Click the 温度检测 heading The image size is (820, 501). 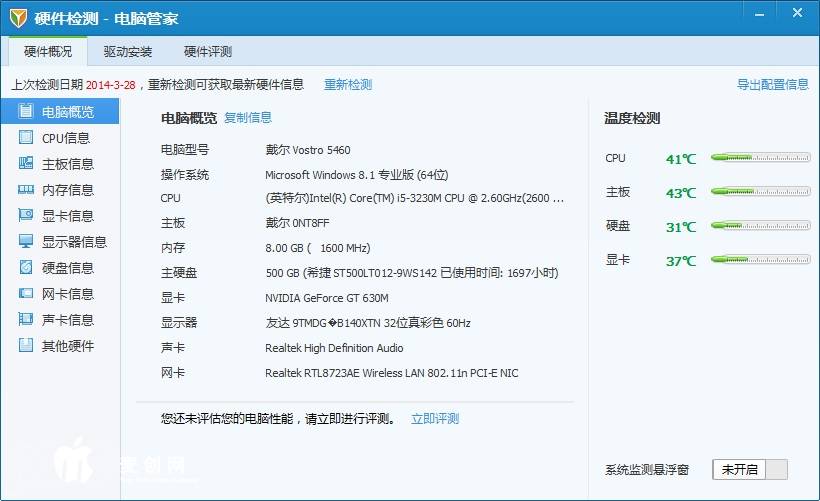pos(632,118)
